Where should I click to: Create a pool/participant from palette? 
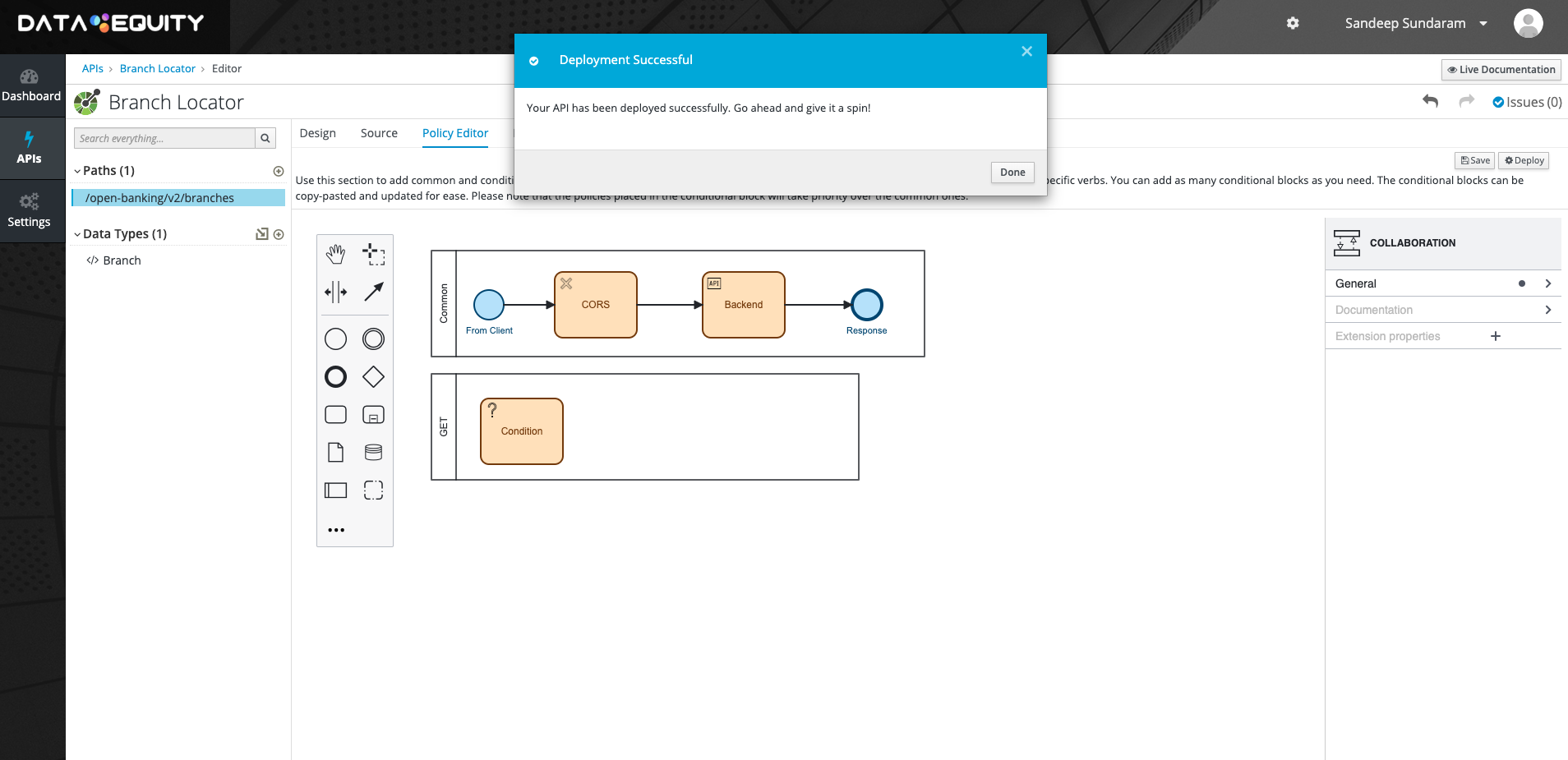335,491
